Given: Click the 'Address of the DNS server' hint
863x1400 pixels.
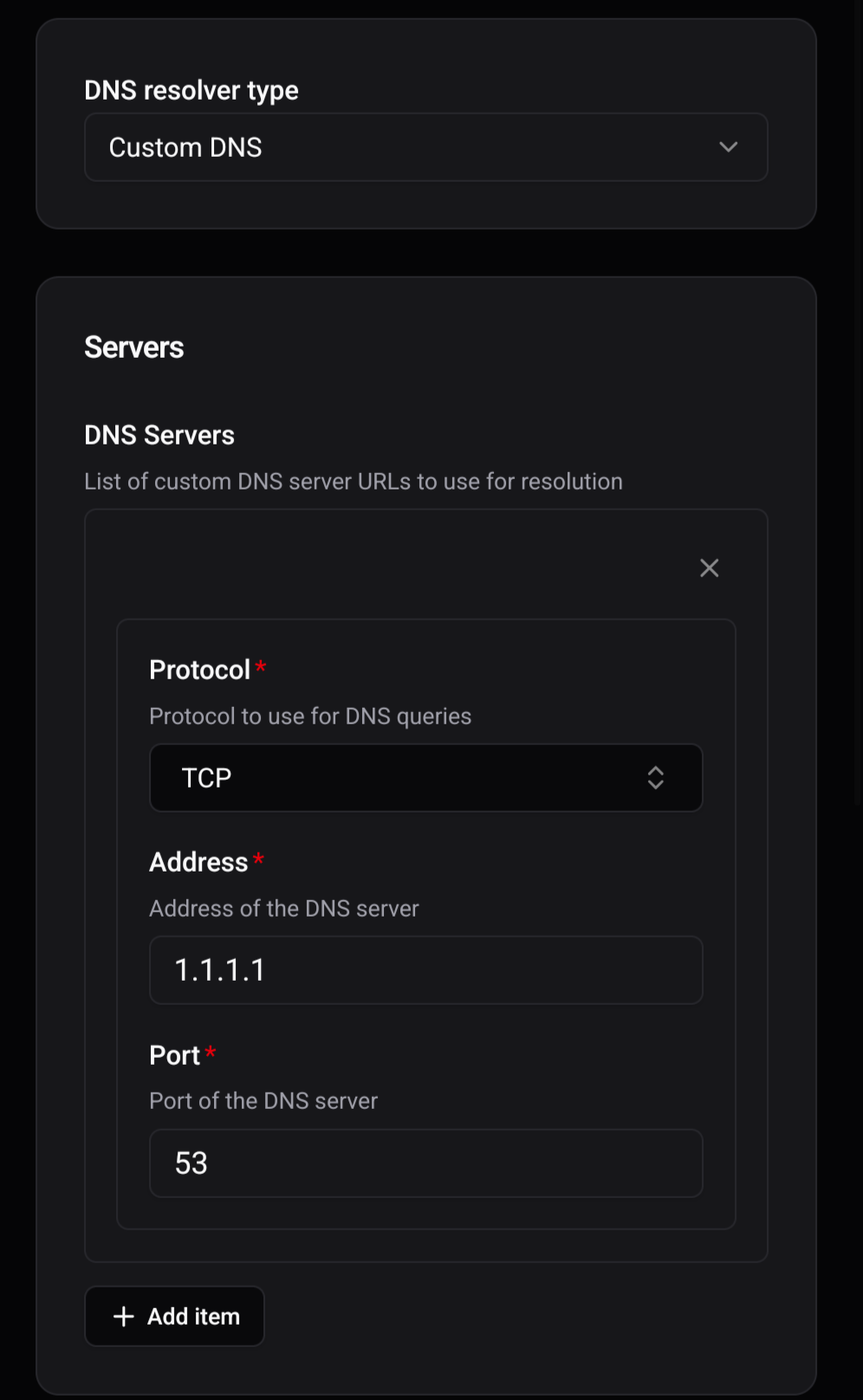Looking at the screenshot, I should 284,909.
